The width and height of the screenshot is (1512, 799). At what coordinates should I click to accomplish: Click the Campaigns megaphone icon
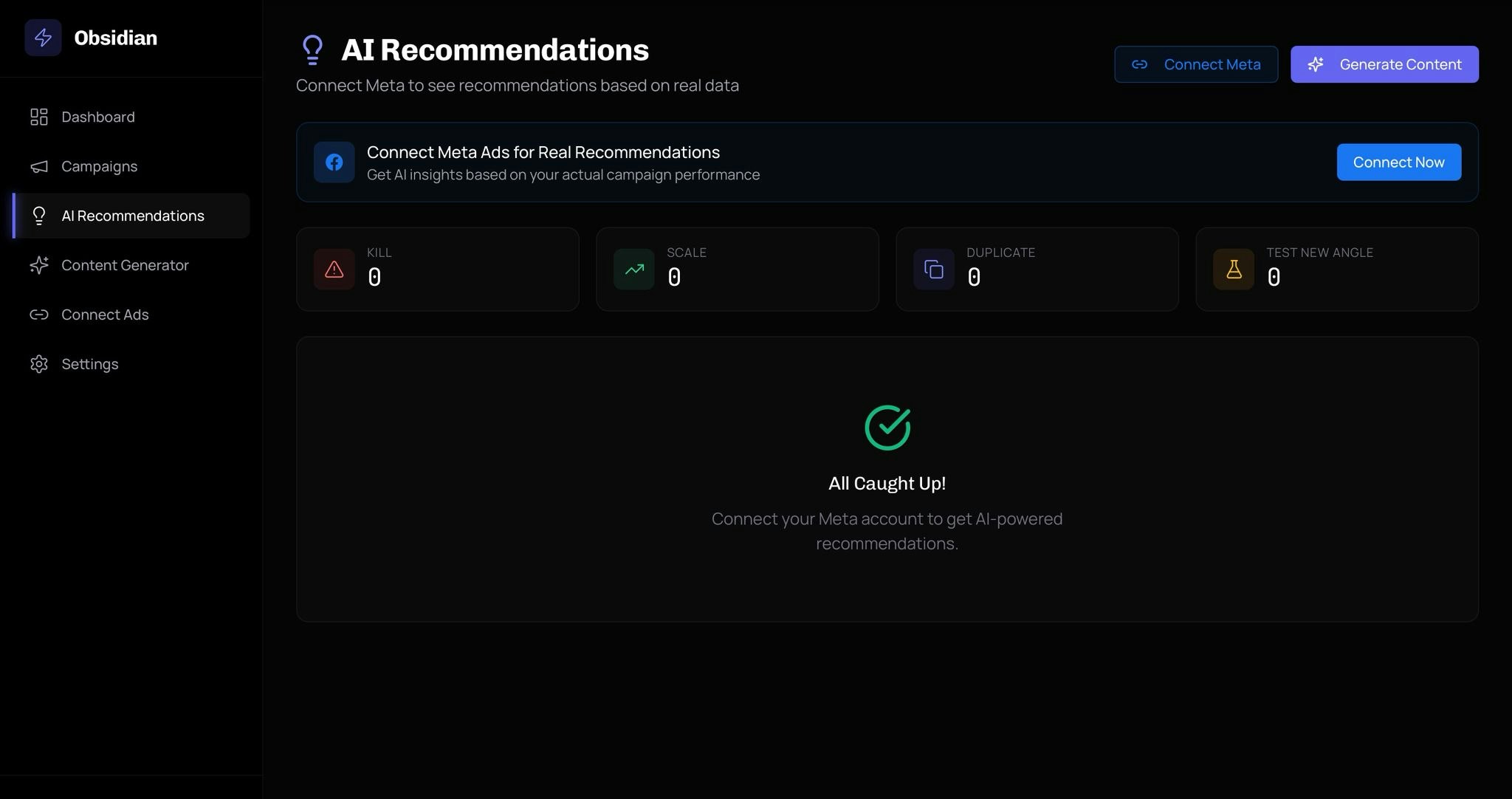tap(38, 166)
